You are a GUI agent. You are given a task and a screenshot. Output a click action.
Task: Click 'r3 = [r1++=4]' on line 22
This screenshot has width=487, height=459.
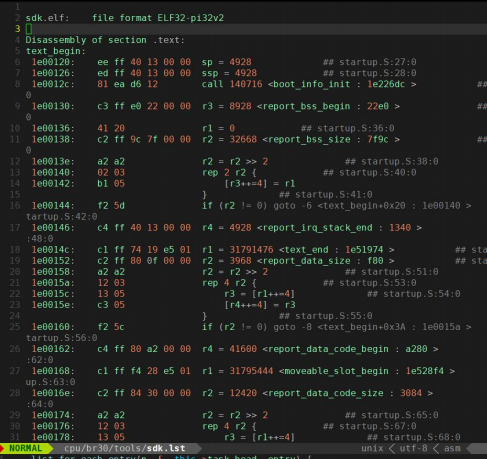point(259,294)
